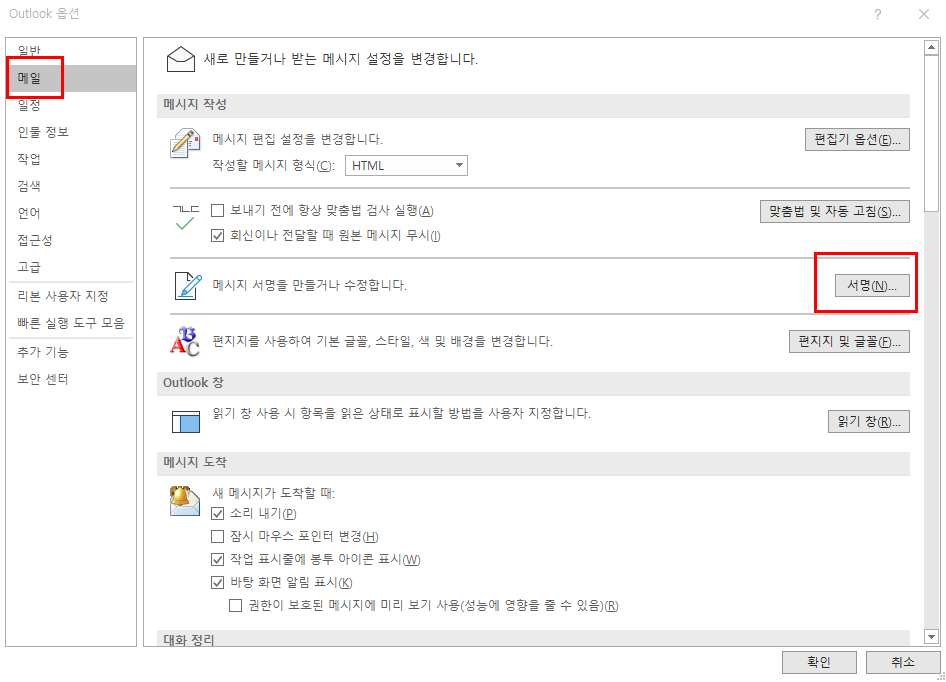The width and height of the screenshot is (946, 682).
Task: Open 맞춤법 및 자동 고침 settings
Action: click(835, 211)
